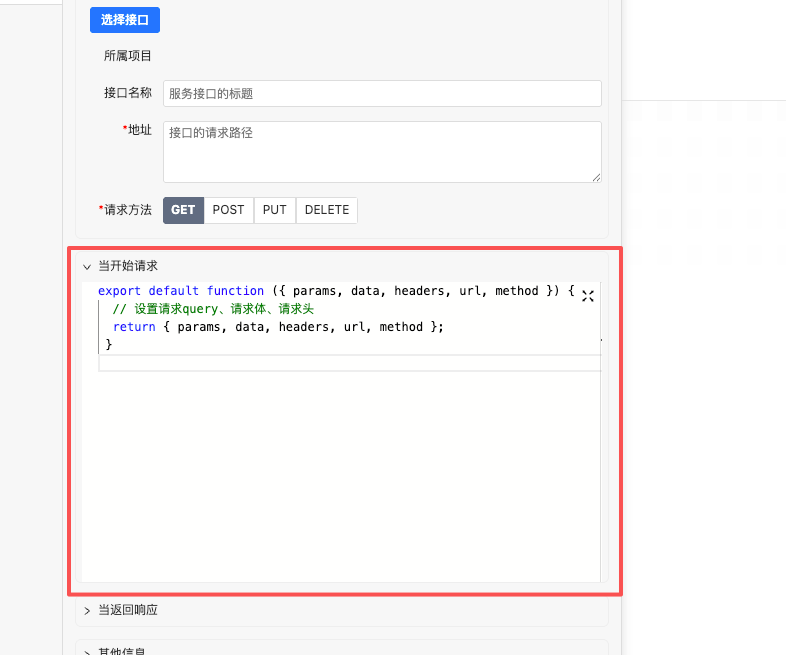Click the resize handle of the 地址 textarea

[x=596, y=177]
